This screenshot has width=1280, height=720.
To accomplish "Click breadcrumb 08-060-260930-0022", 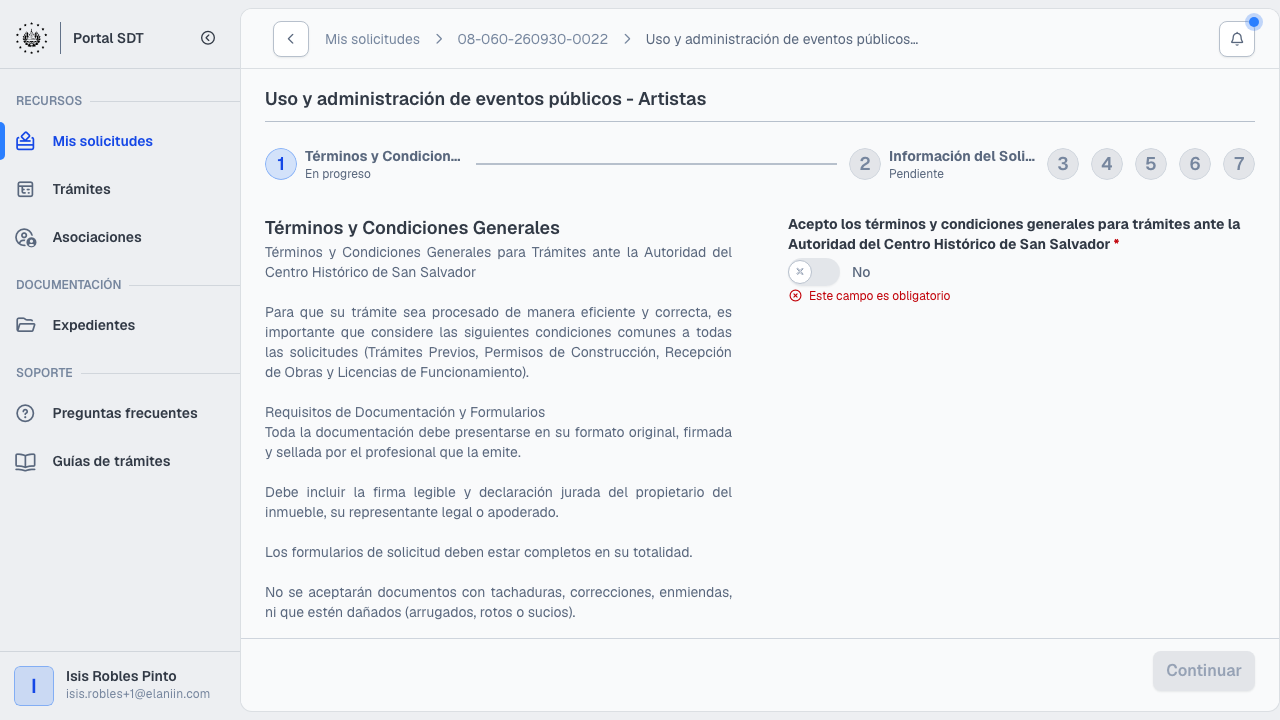I will tap(533, 39).
